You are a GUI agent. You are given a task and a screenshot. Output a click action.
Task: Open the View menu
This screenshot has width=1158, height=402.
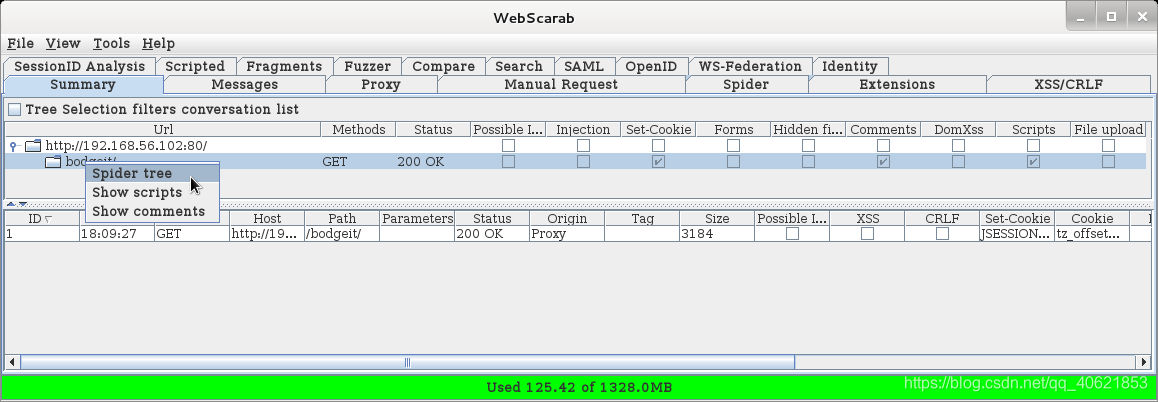click(63, 44)
